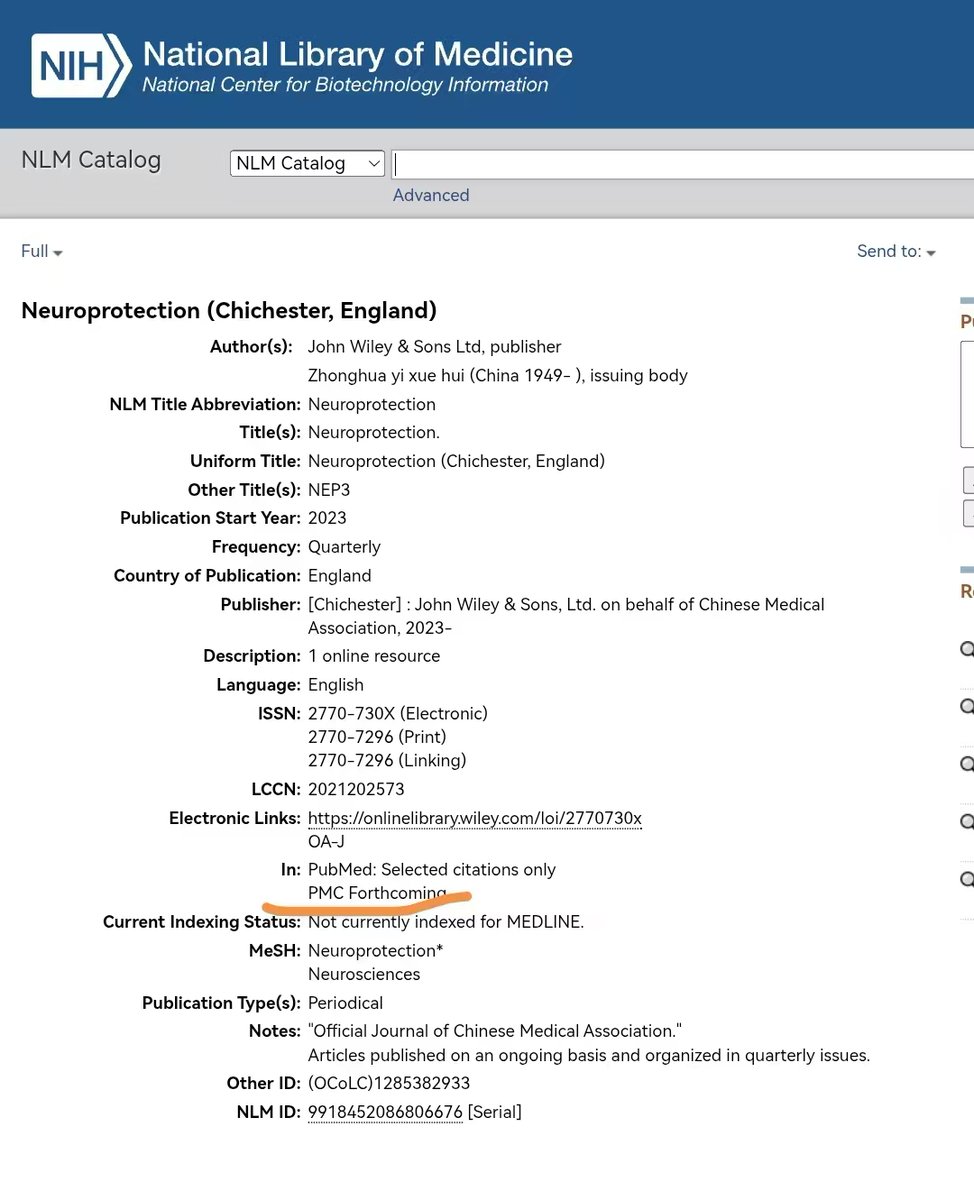Select 'Zhonghua yi xue hui' issuing body text
Viewport: 974px width, 1200px height.
click(498, 376)
